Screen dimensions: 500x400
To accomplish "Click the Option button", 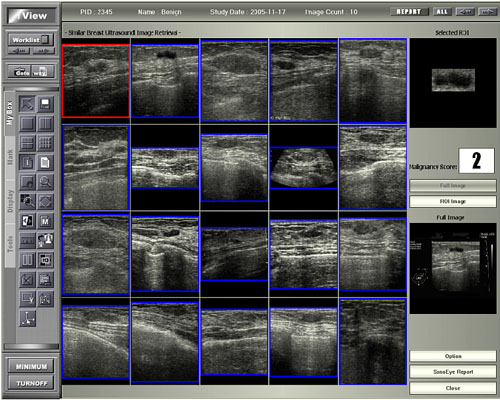I will (453, 356).
